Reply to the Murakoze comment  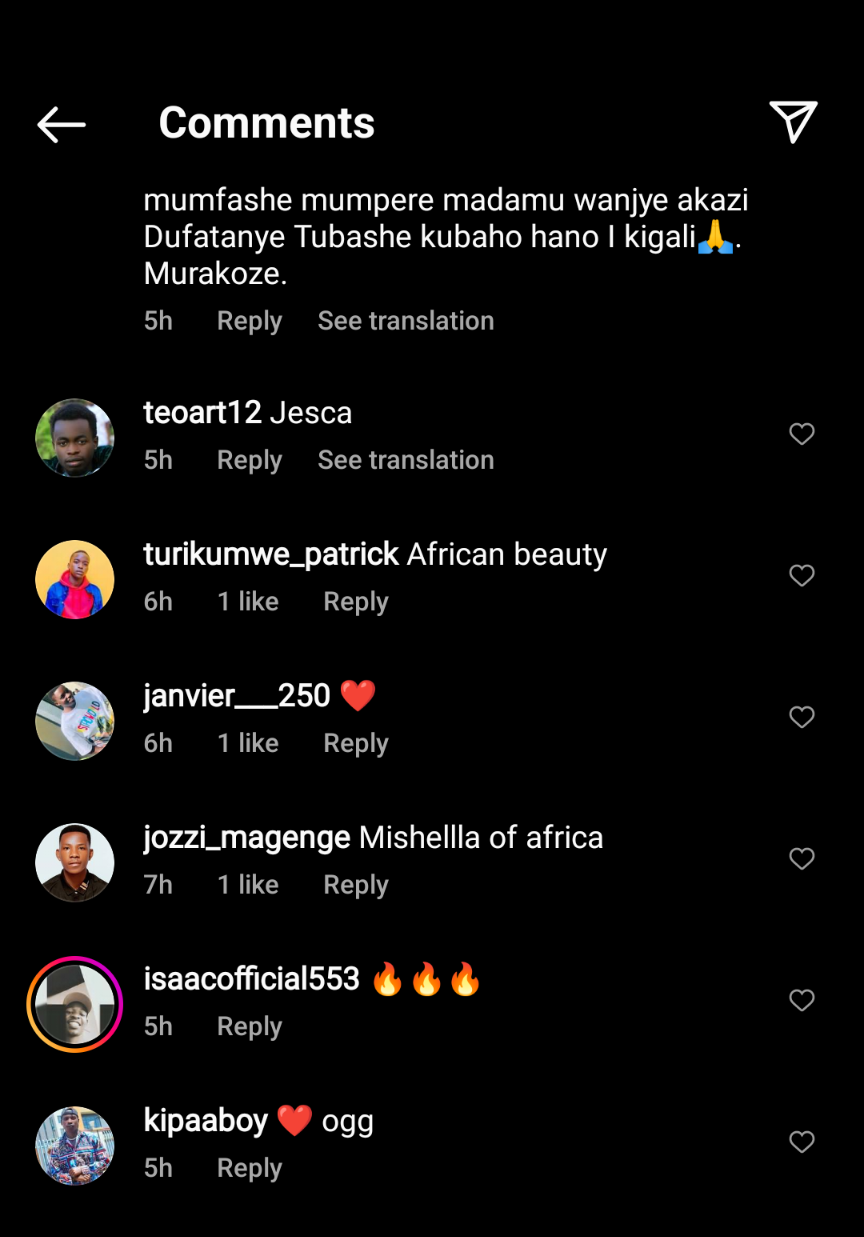[250, 321]
